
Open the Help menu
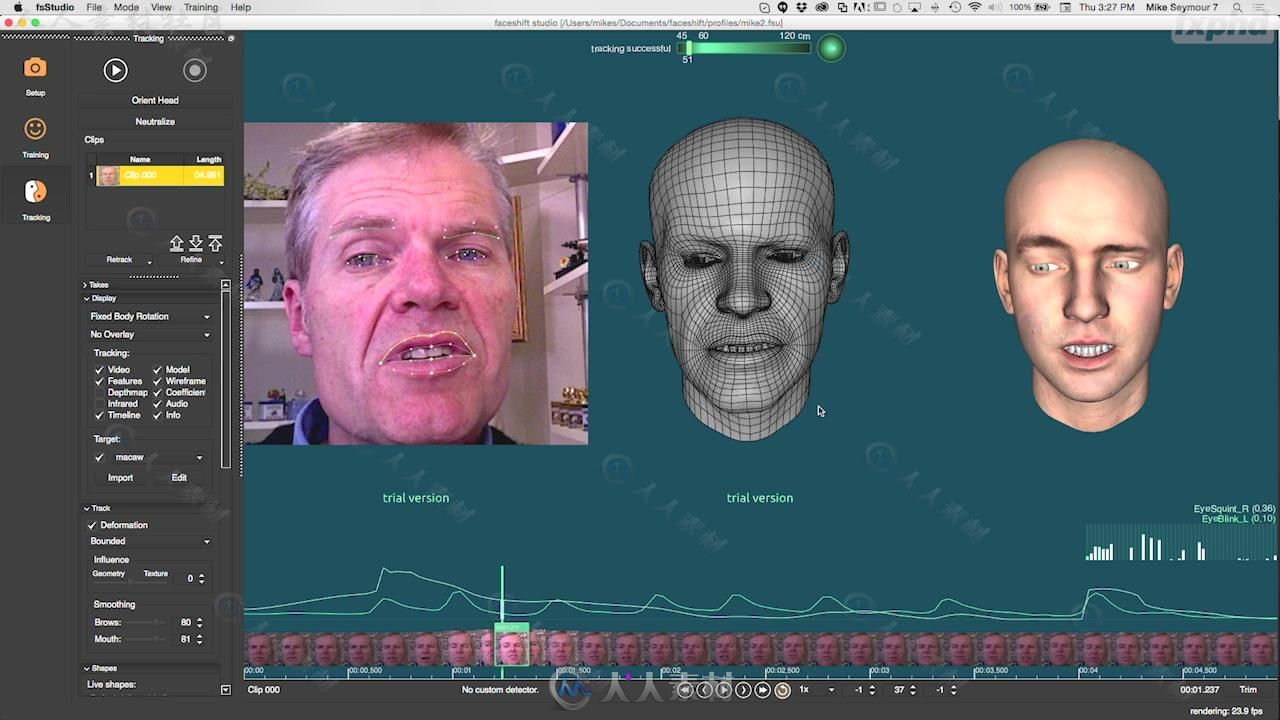point(241,7)
